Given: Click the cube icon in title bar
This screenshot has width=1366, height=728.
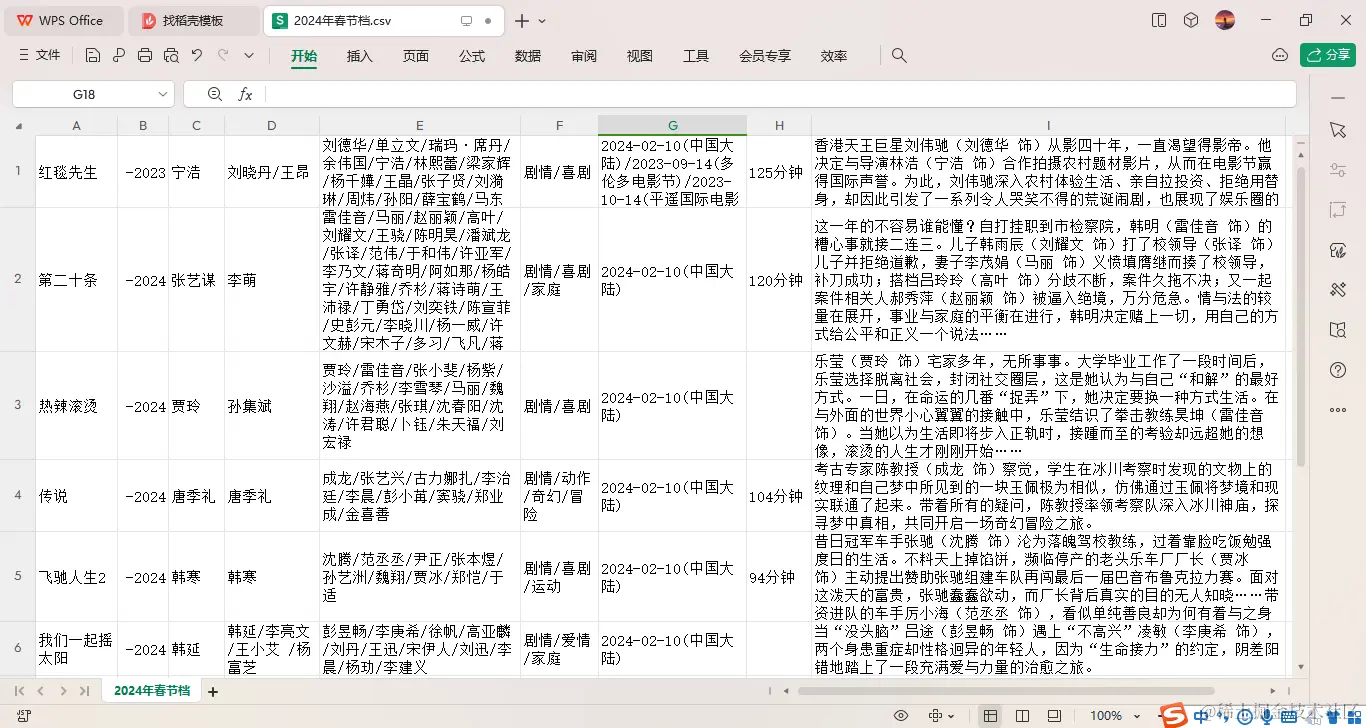Looking at the screenshot, I should (1191, 20).
